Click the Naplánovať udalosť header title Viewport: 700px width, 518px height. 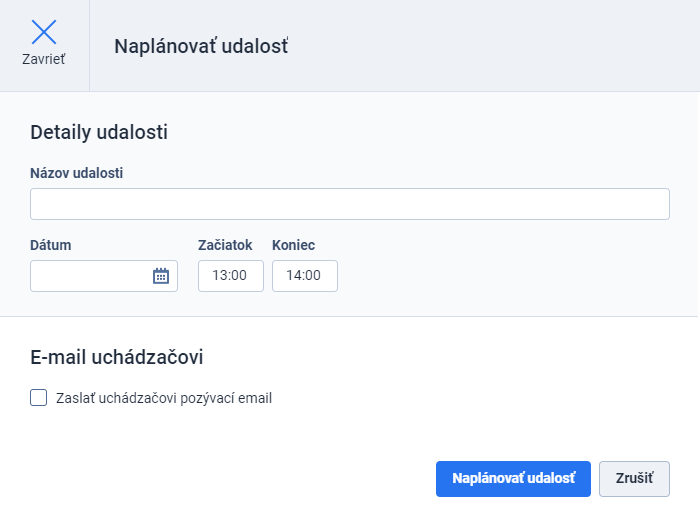coord(201,46)
